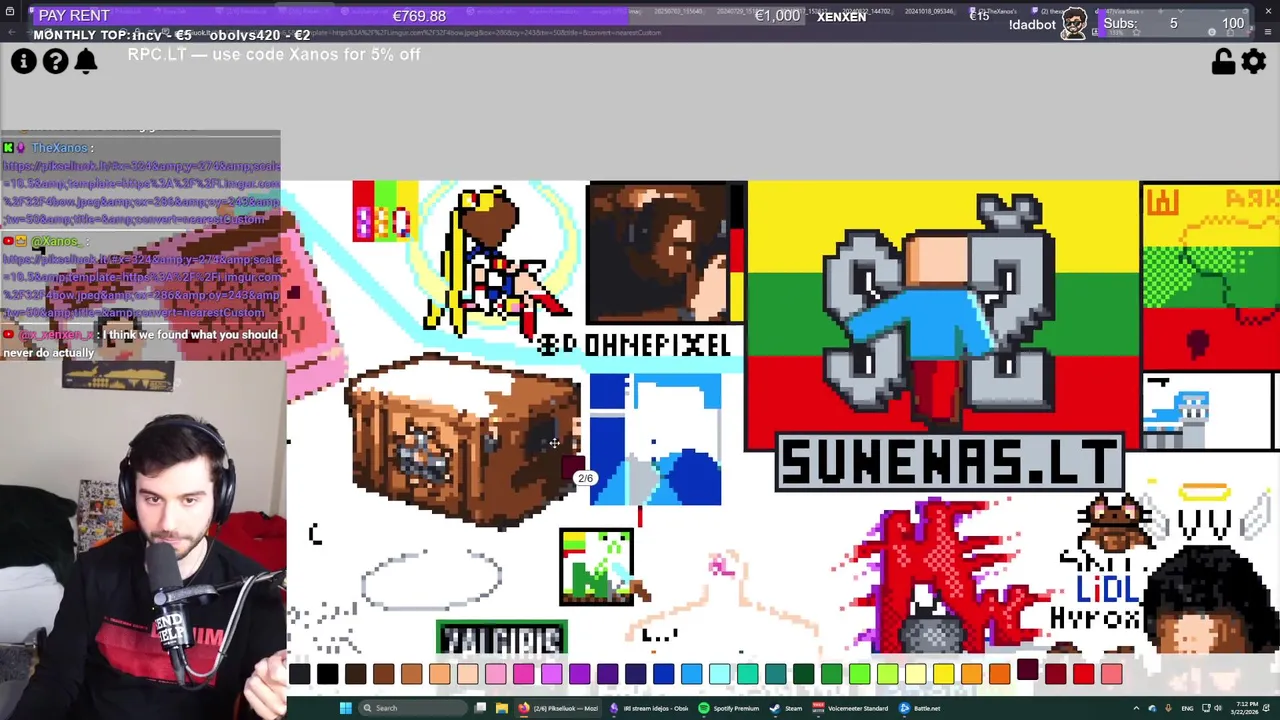This screenshot has height=720, width=1280.
Task: Click the RPC.LT promo code banner text
Action: click(274, 54)
